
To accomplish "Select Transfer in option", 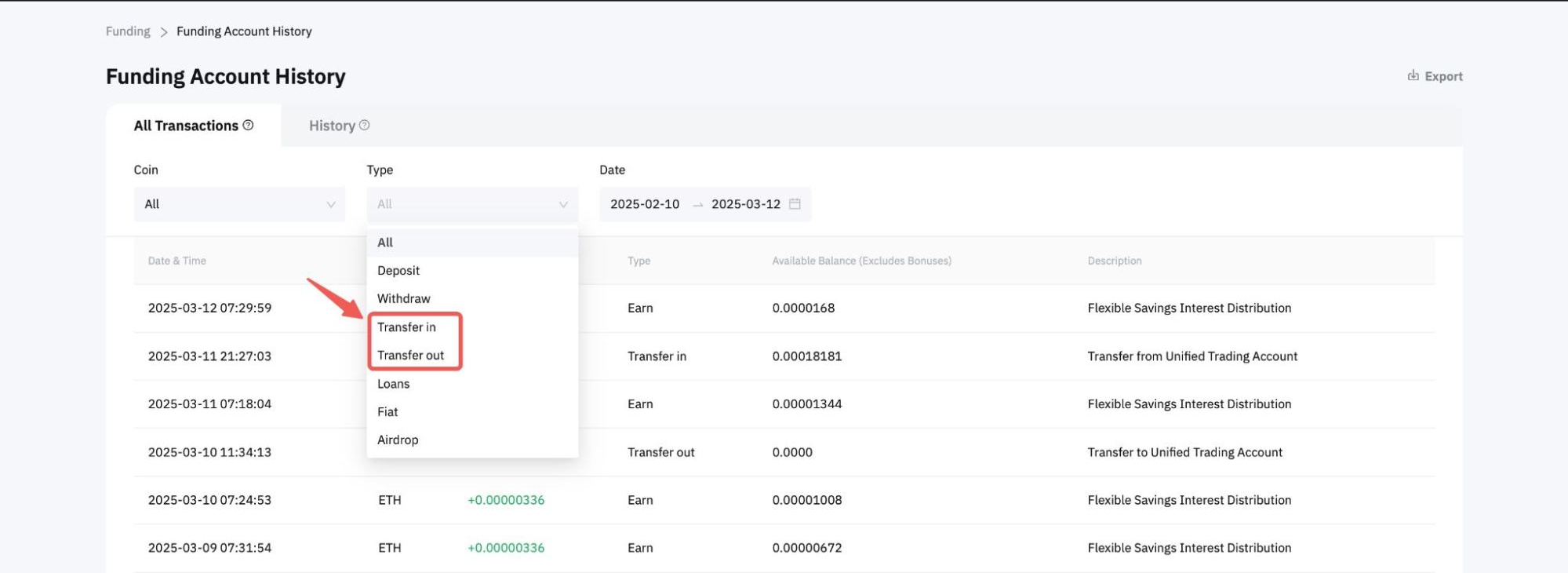I will pos(406,327).
